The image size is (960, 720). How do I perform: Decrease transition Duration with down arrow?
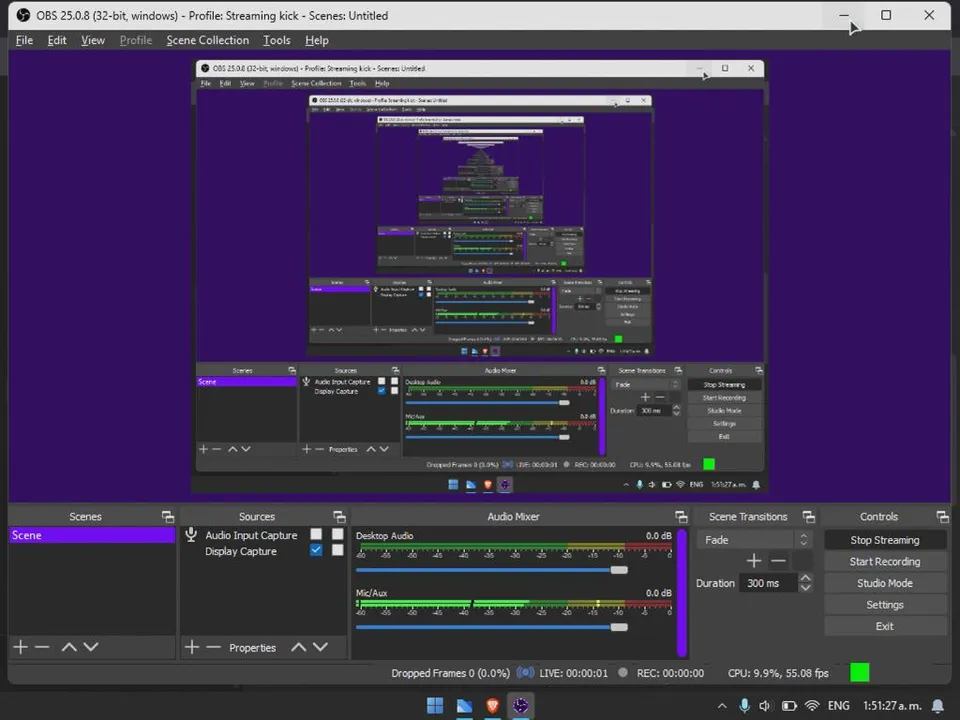806,588
